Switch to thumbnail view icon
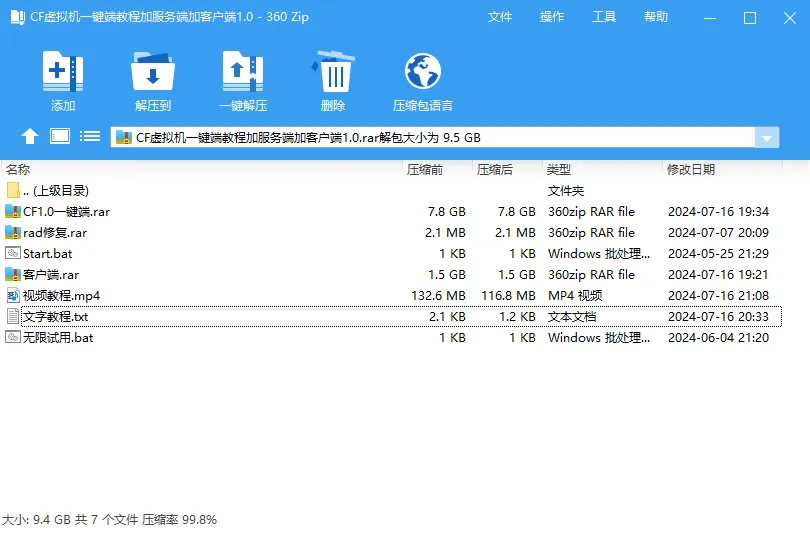810x534 pixels. pos(60,137)
